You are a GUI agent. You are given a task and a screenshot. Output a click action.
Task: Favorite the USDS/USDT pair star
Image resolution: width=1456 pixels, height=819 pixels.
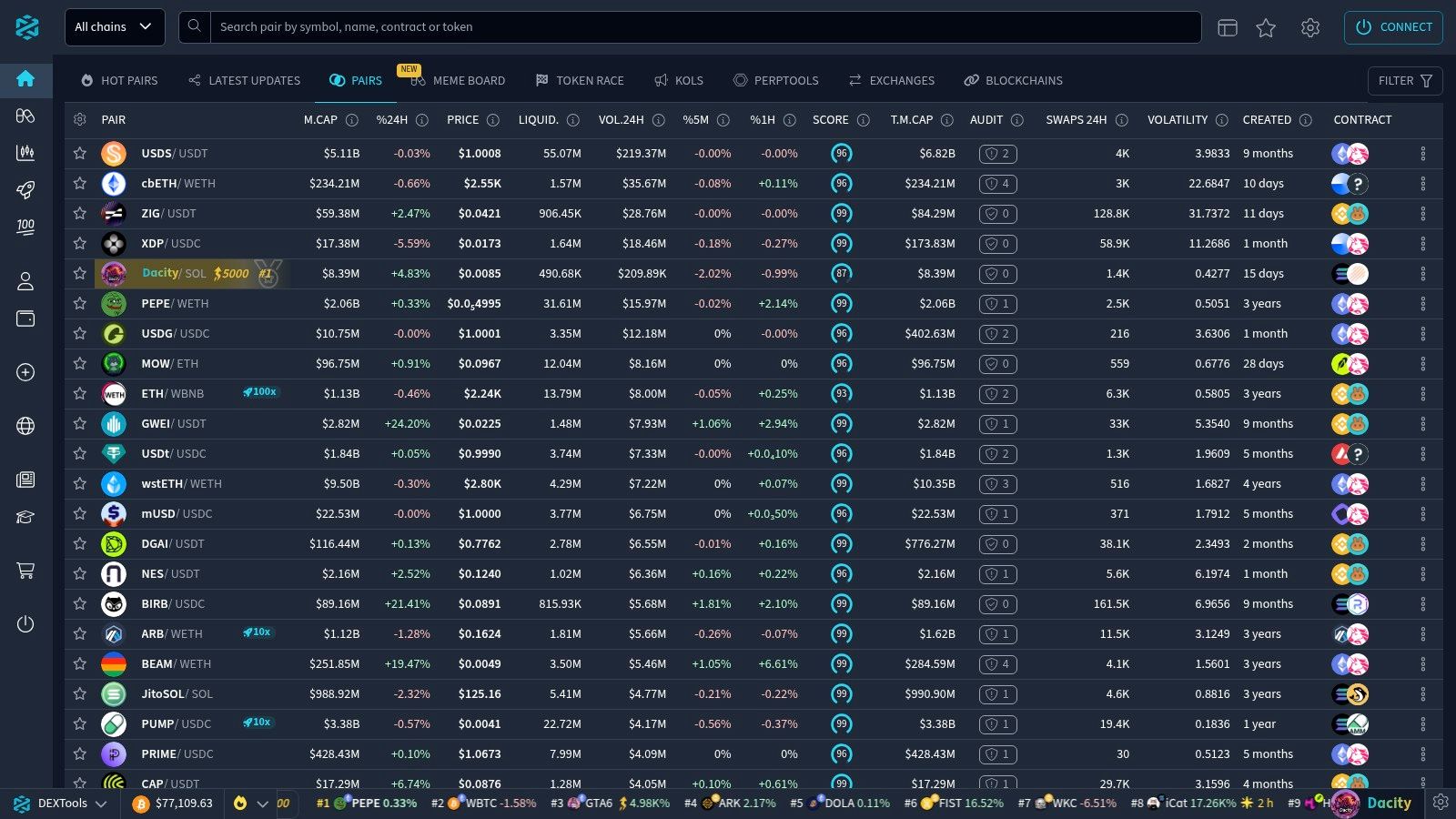coord(80,154)
